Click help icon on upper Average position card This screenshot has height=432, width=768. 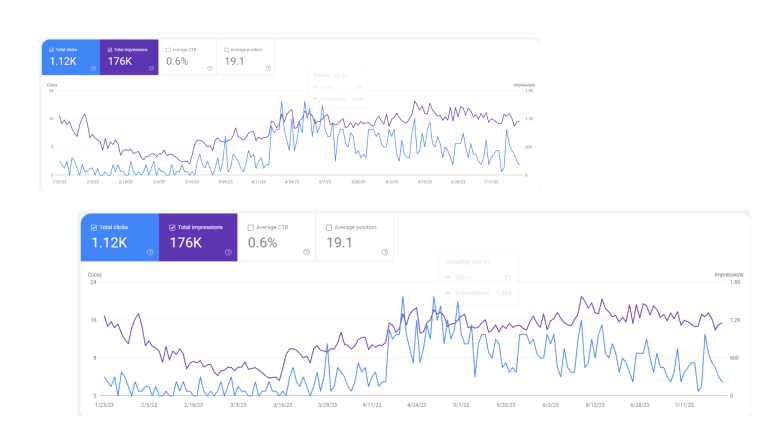[x=268, y=68]
